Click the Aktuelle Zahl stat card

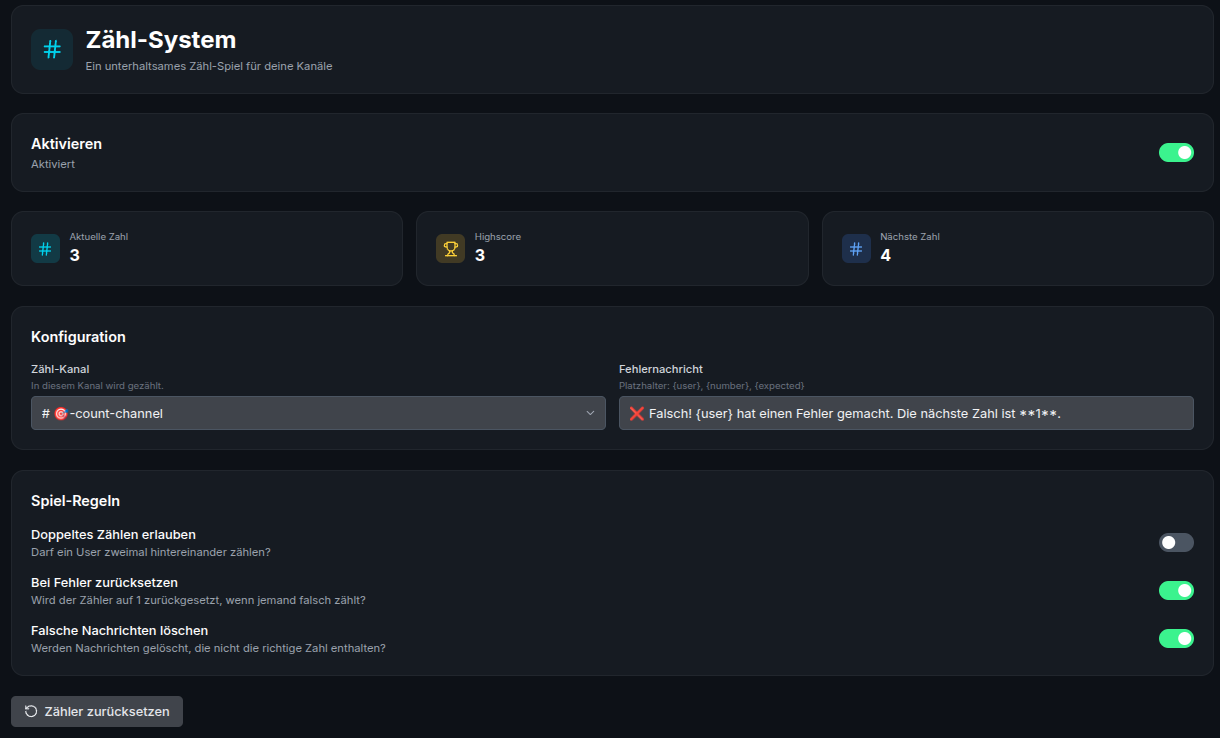click(x=206, y=248)
